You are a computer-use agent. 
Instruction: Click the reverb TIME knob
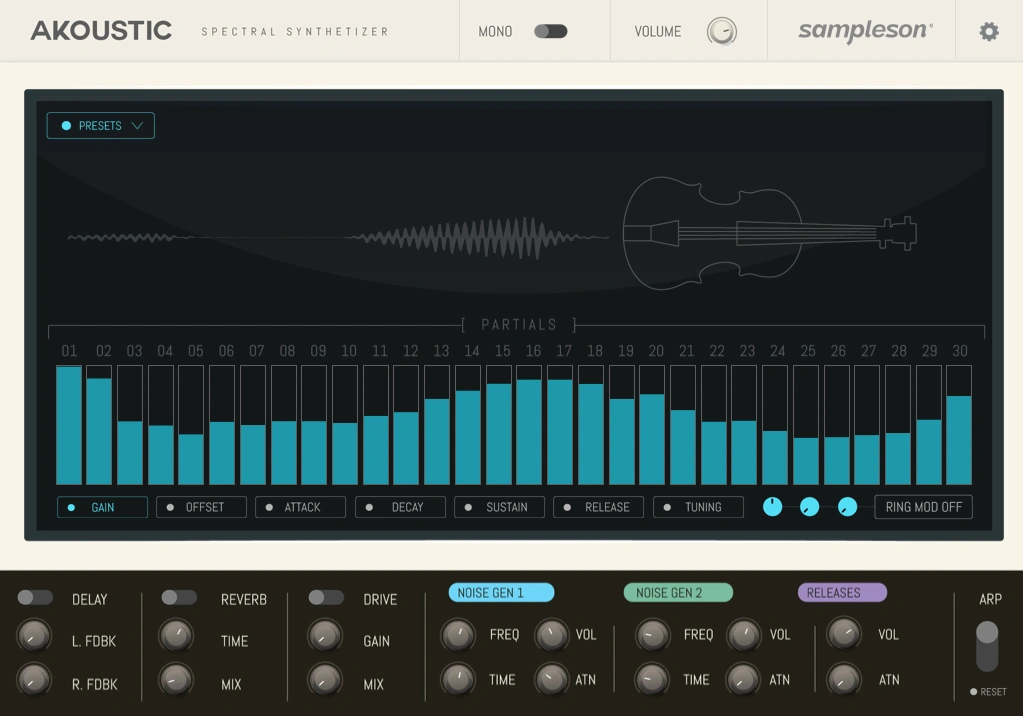click(176, 635)
